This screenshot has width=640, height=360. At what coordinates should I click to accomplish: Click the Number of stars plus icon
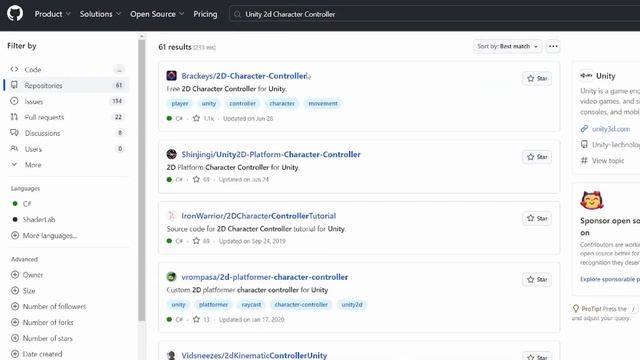[x=15, y=338]
